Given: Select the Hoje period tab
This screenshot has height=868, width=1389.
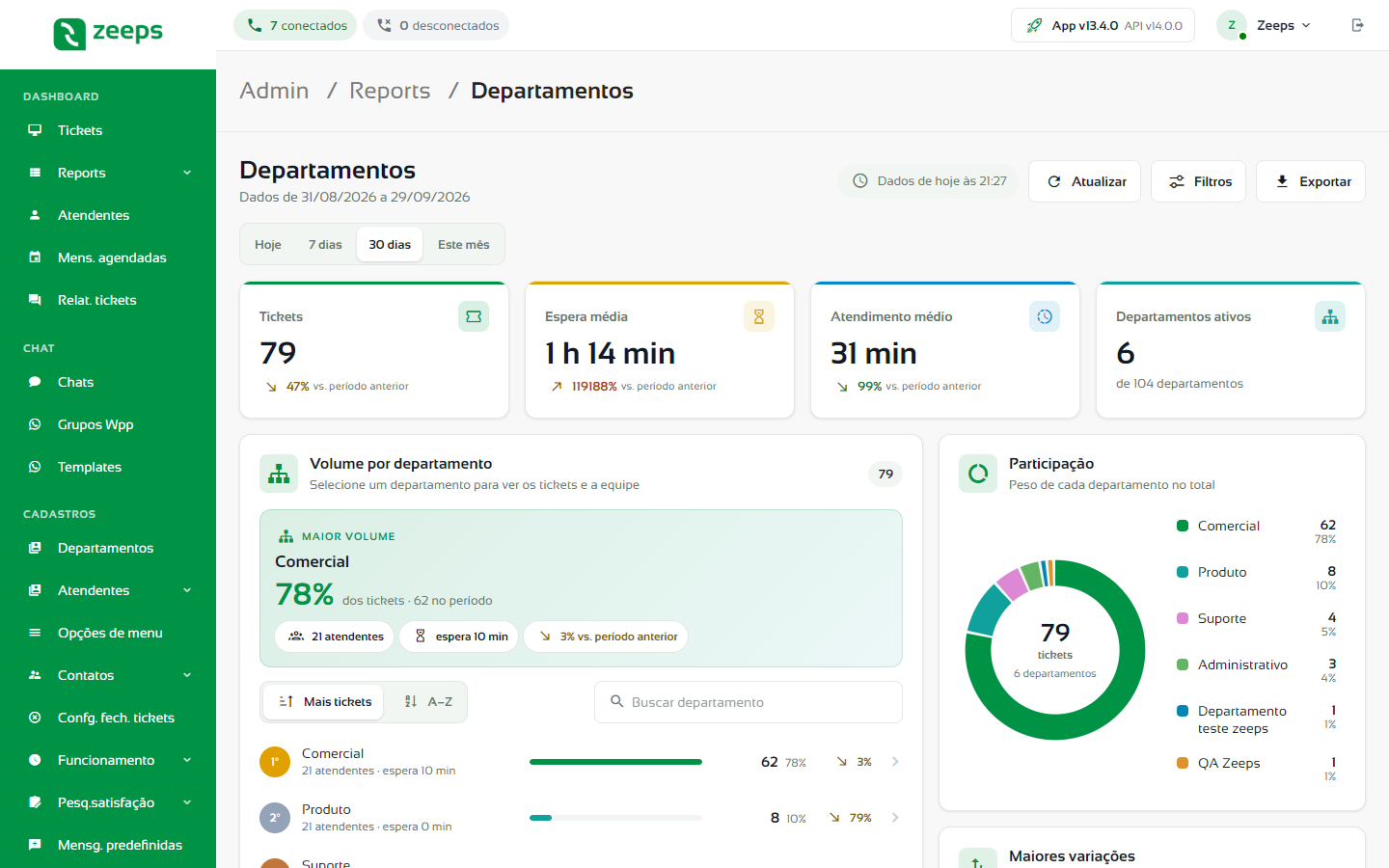Looking at the screenshot, I should click(x=268, y=245).
